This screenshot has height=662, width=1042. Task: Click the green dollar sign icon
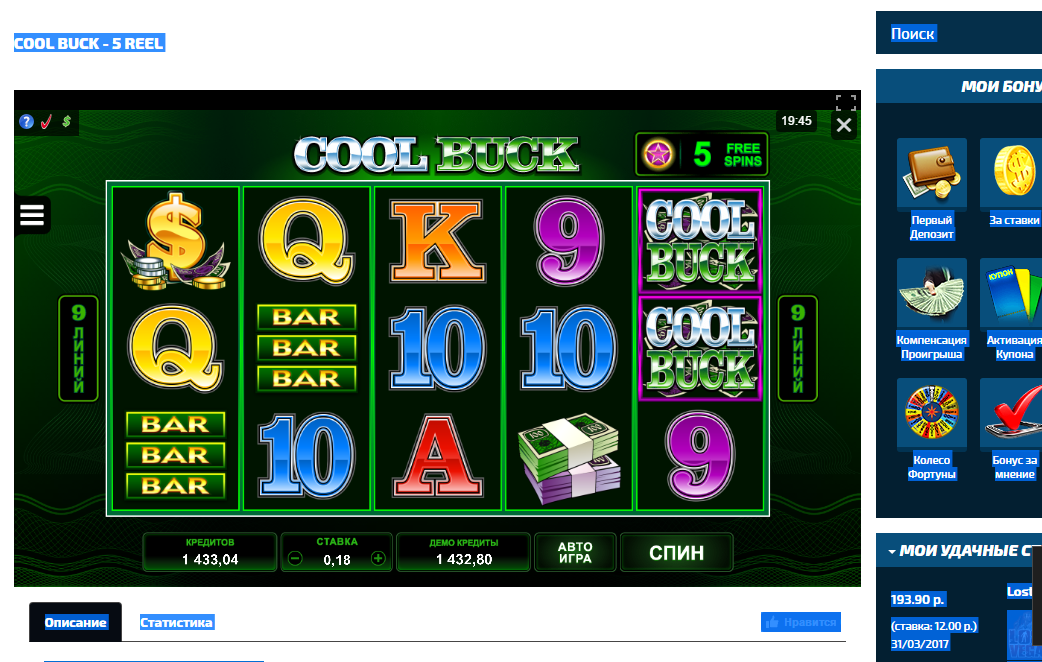66,122
